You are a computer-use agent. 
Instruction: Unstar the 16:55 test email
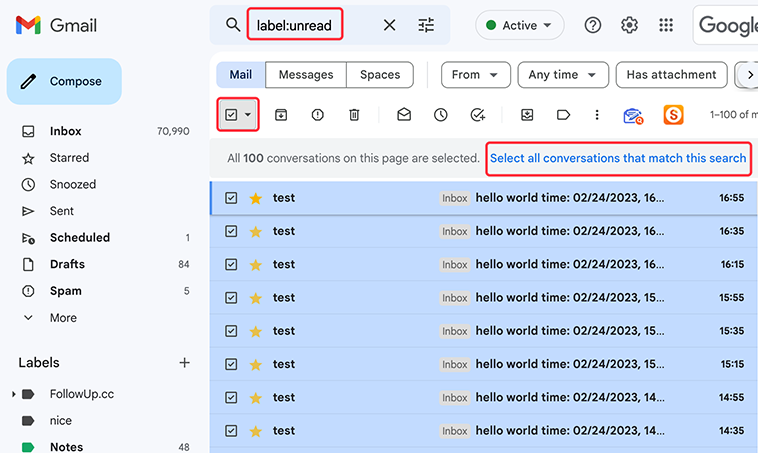click(x=256, y=198)
